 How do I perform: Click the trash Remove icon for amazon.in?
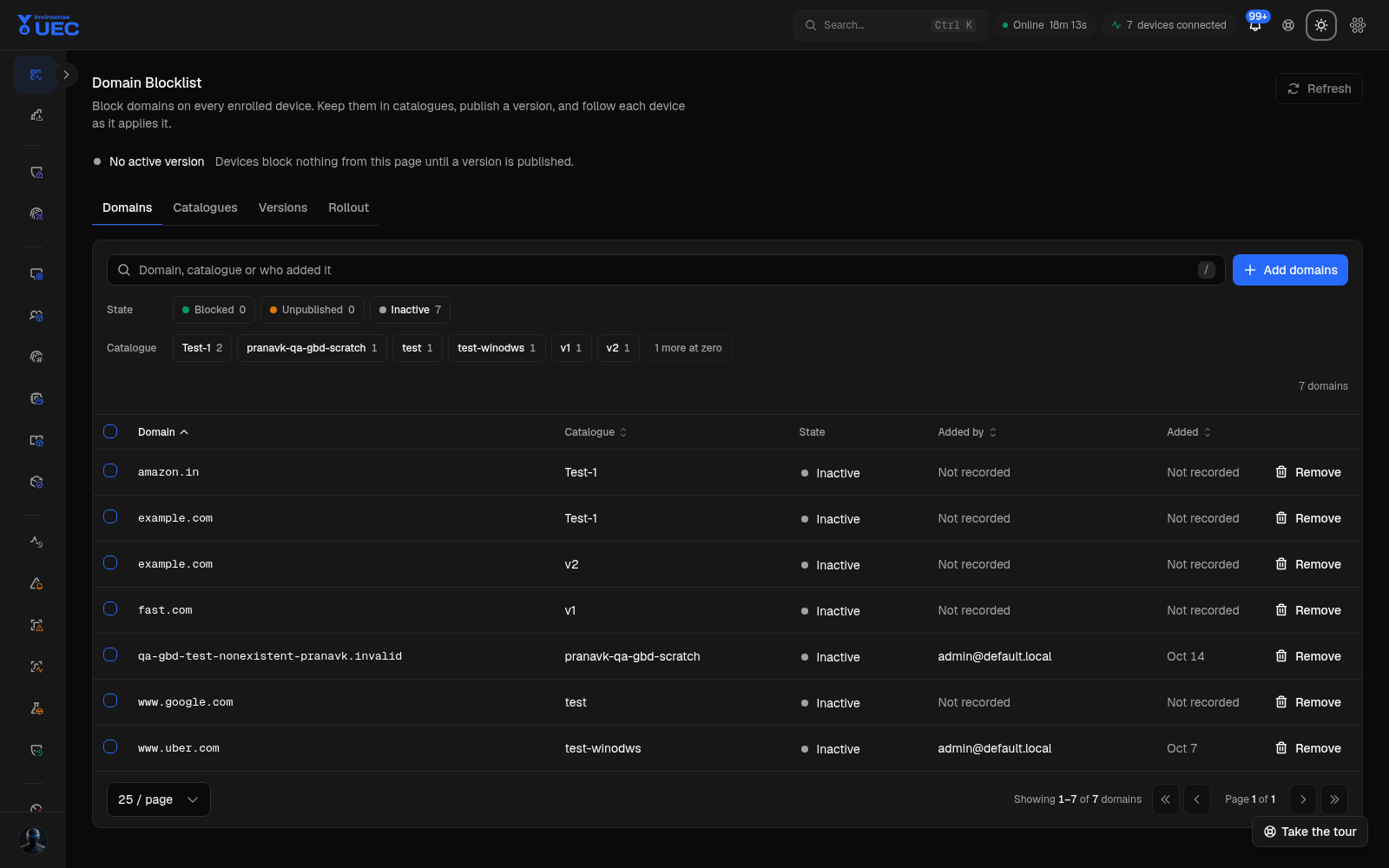pyautogui.click(x=1280, y=472)
